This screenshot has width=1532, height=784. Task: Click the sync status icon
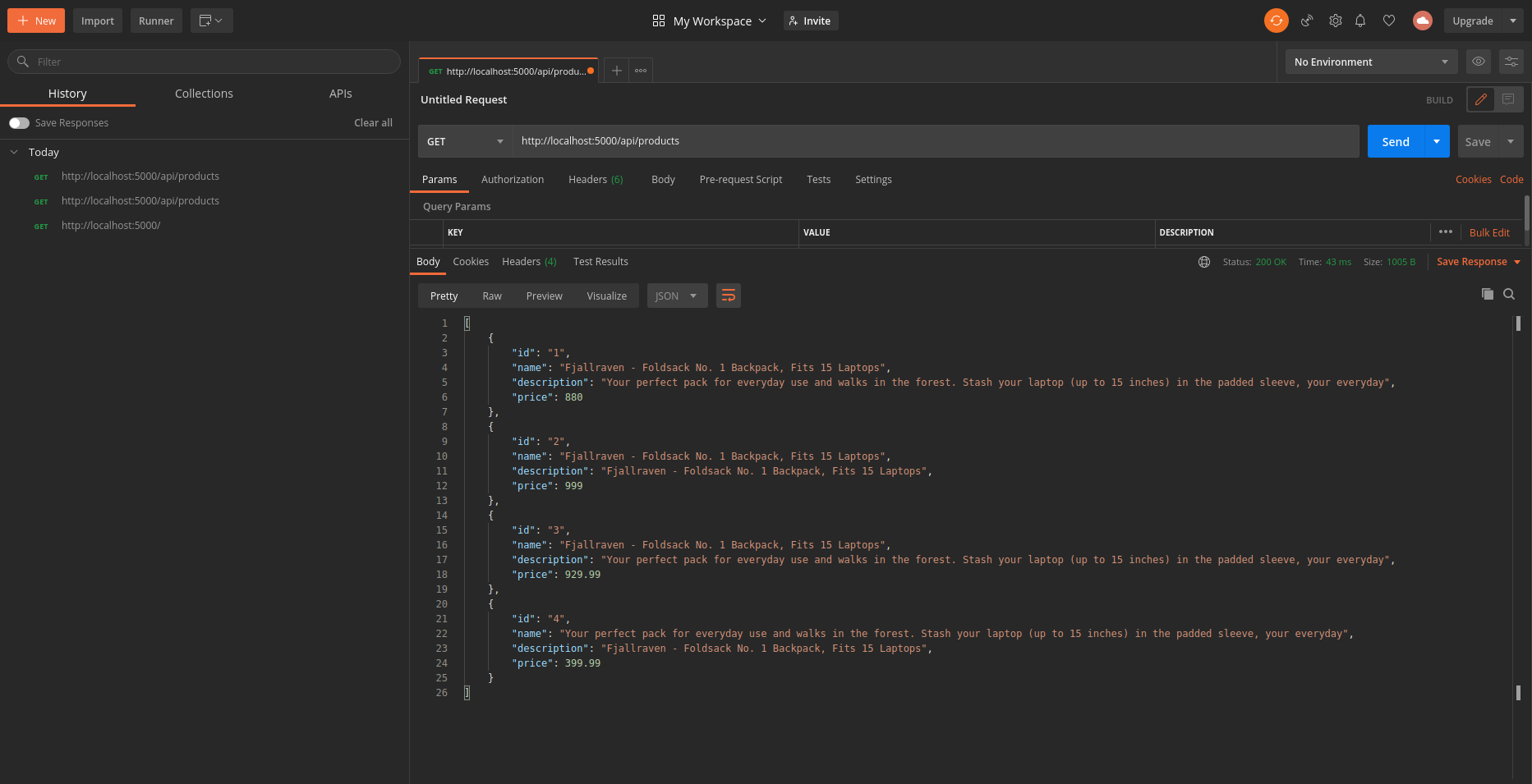pos(1276,21)
